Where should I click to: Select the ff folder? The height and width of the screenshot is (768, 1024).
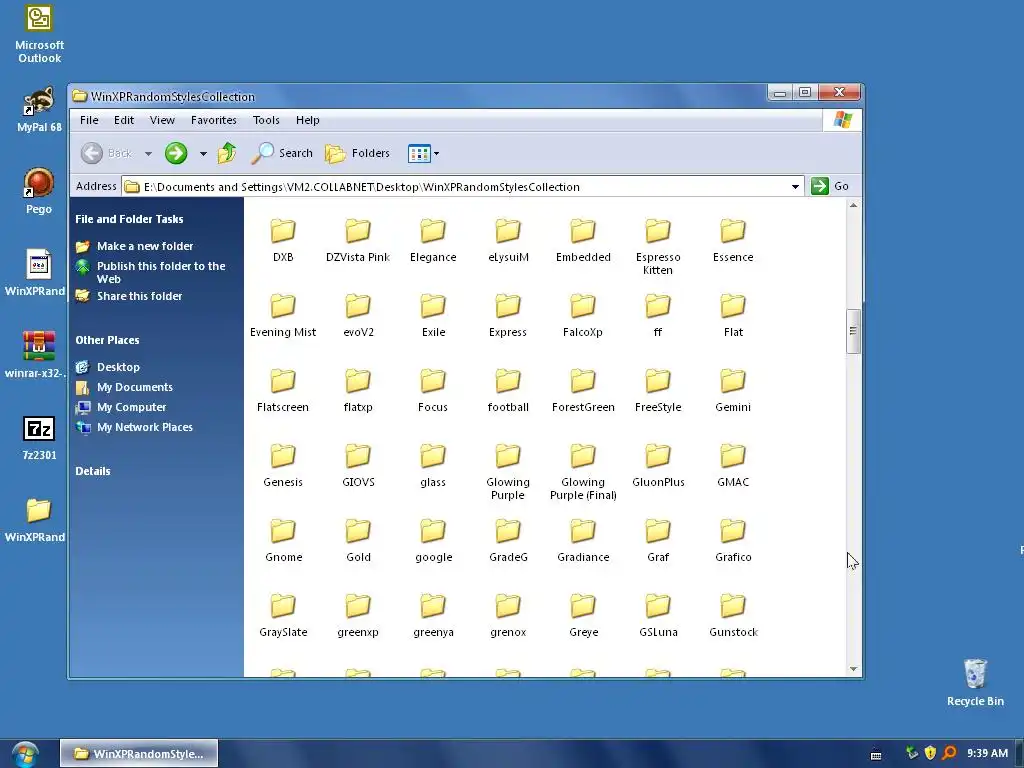click(x=658, y=315)
